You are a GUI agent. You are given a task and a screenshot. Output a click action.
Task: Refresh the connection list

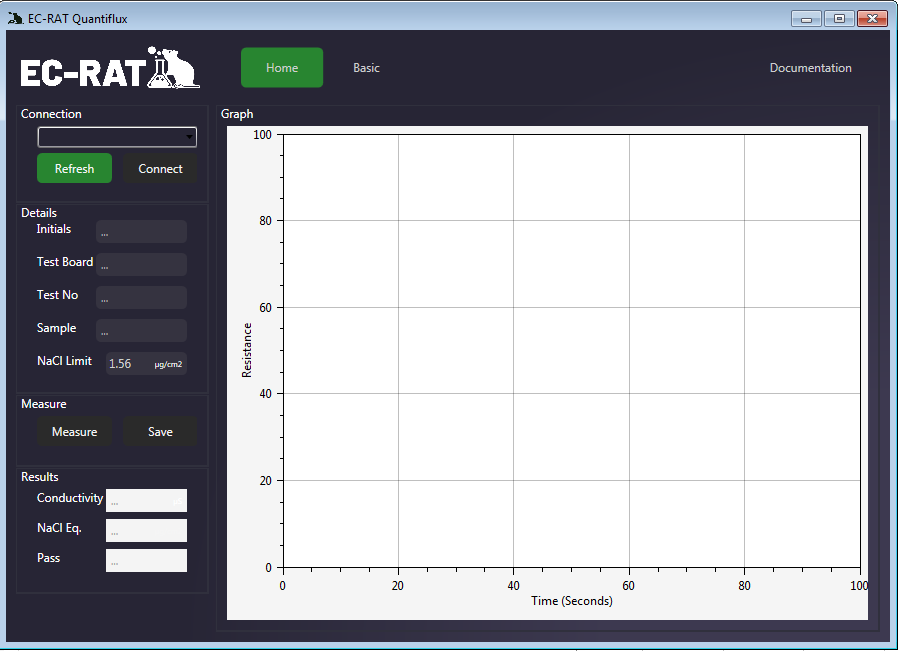pyautogui.click(x=74, y=168)
